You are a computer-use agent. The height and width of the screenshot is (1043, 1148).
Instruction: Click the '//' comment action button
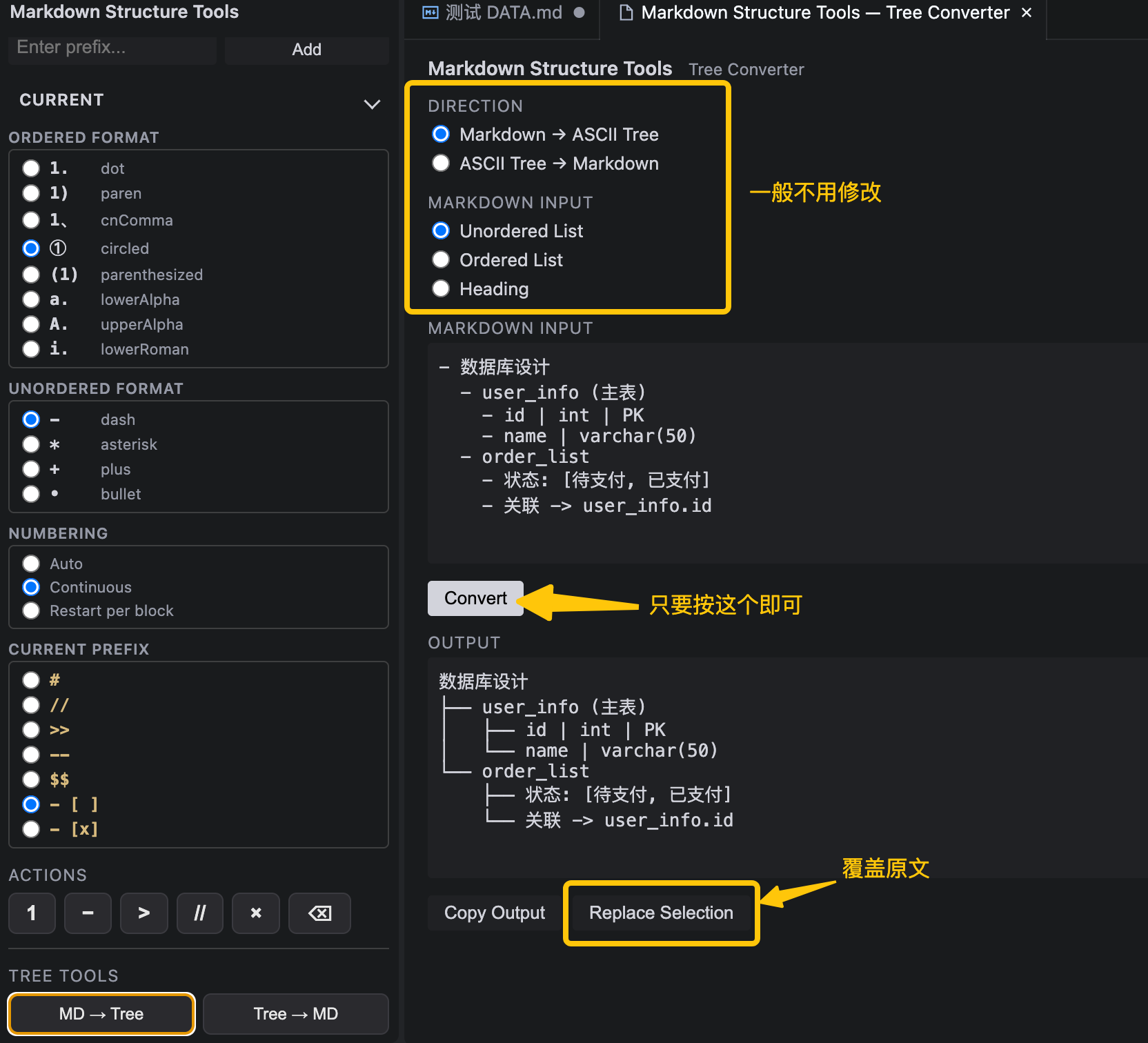[199, 913]
